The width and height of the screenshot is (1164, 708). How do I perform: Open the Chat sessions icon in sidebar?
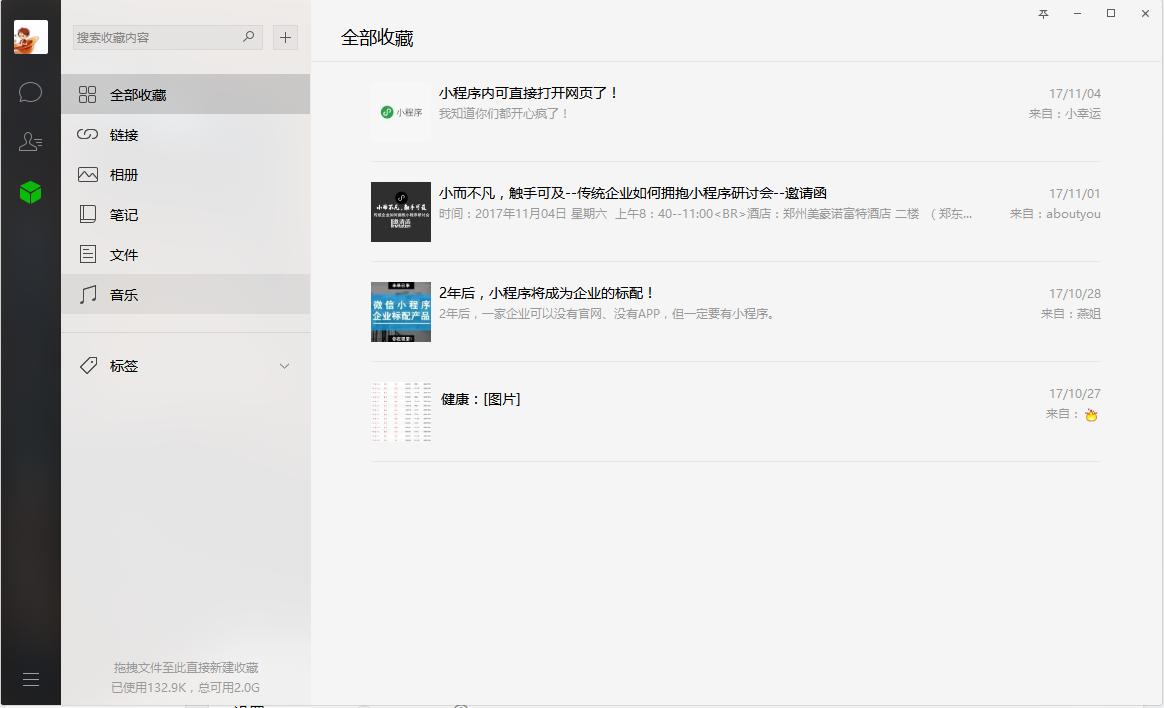click(x=30, y=92)
